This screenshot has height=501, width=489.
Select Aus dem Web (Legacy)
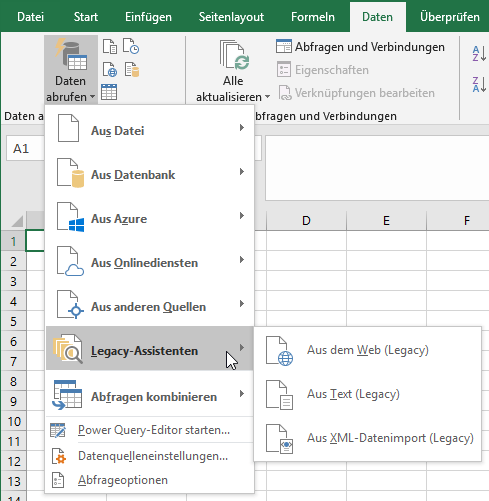[368, 350]
